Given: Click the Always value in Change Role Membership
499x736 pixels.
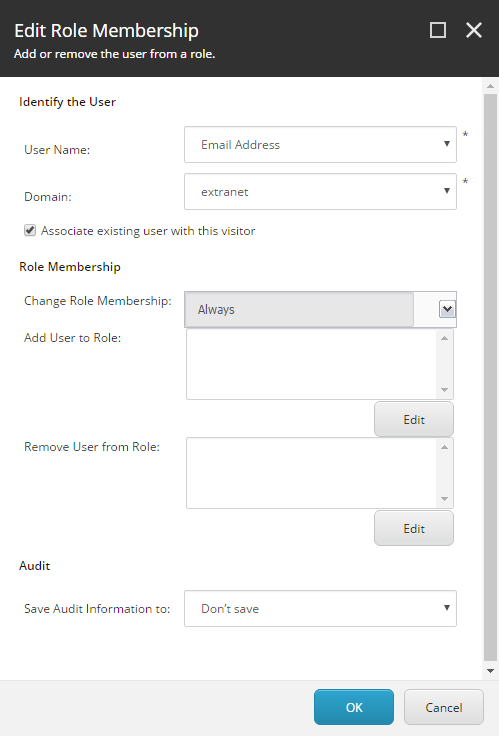Looking at the screenshot, I should coord(299,309).
